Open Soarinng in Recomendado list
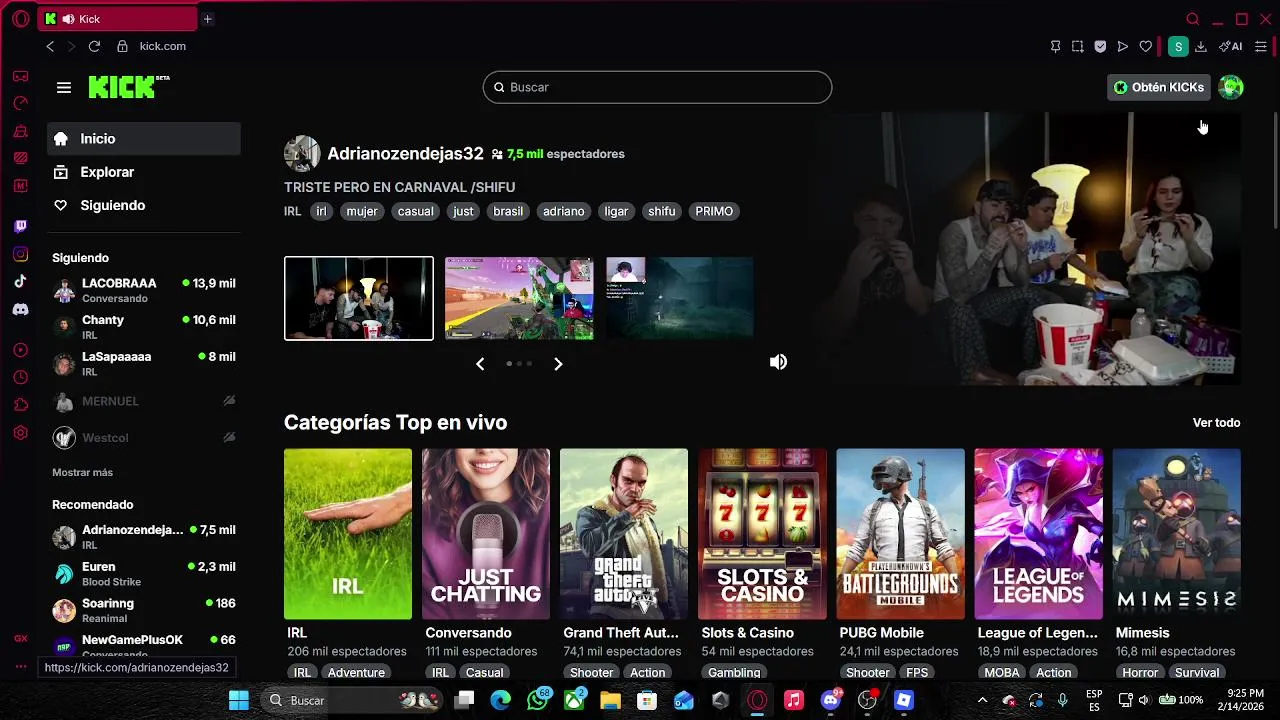 (x=144, y=610)
